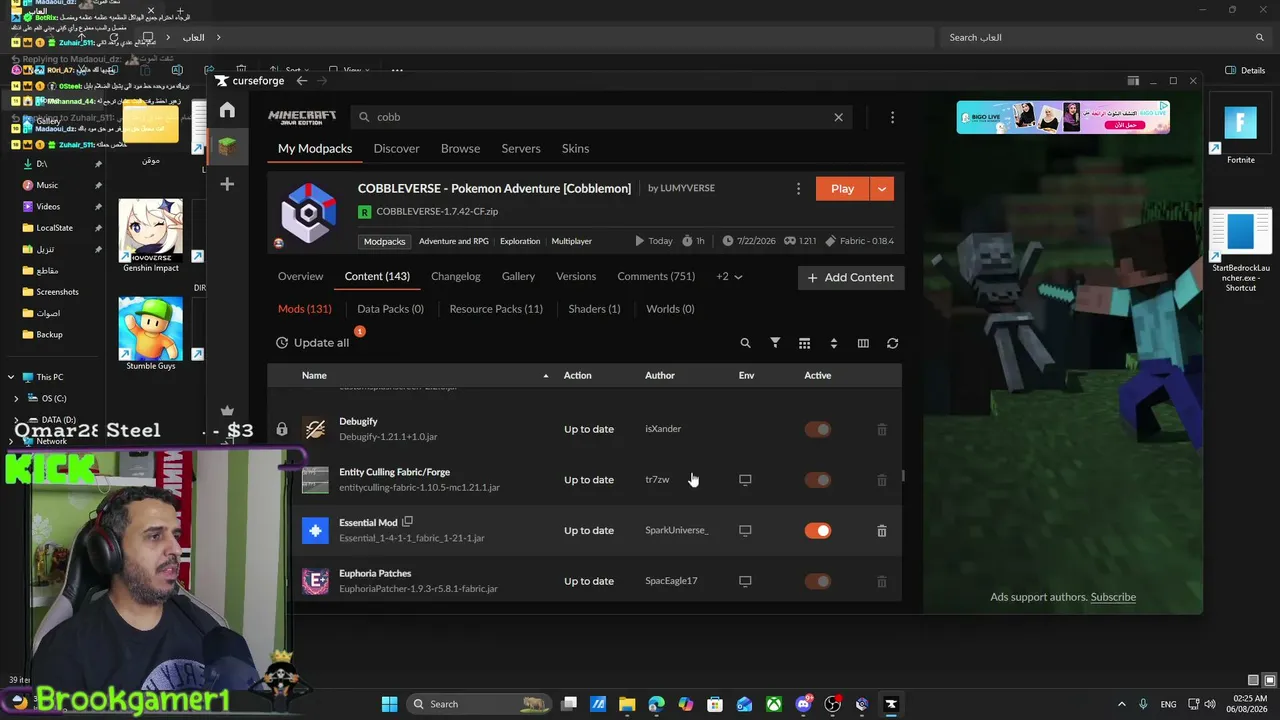Switch to the Versions tab
Screen dimensions: 1280x720
[576, 277]
